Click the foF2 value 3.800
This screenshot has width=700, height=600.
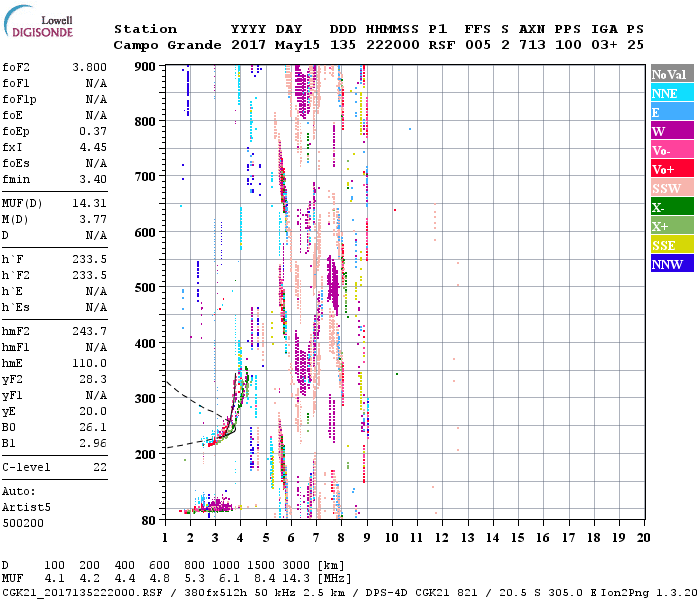[x=89, y=67]
